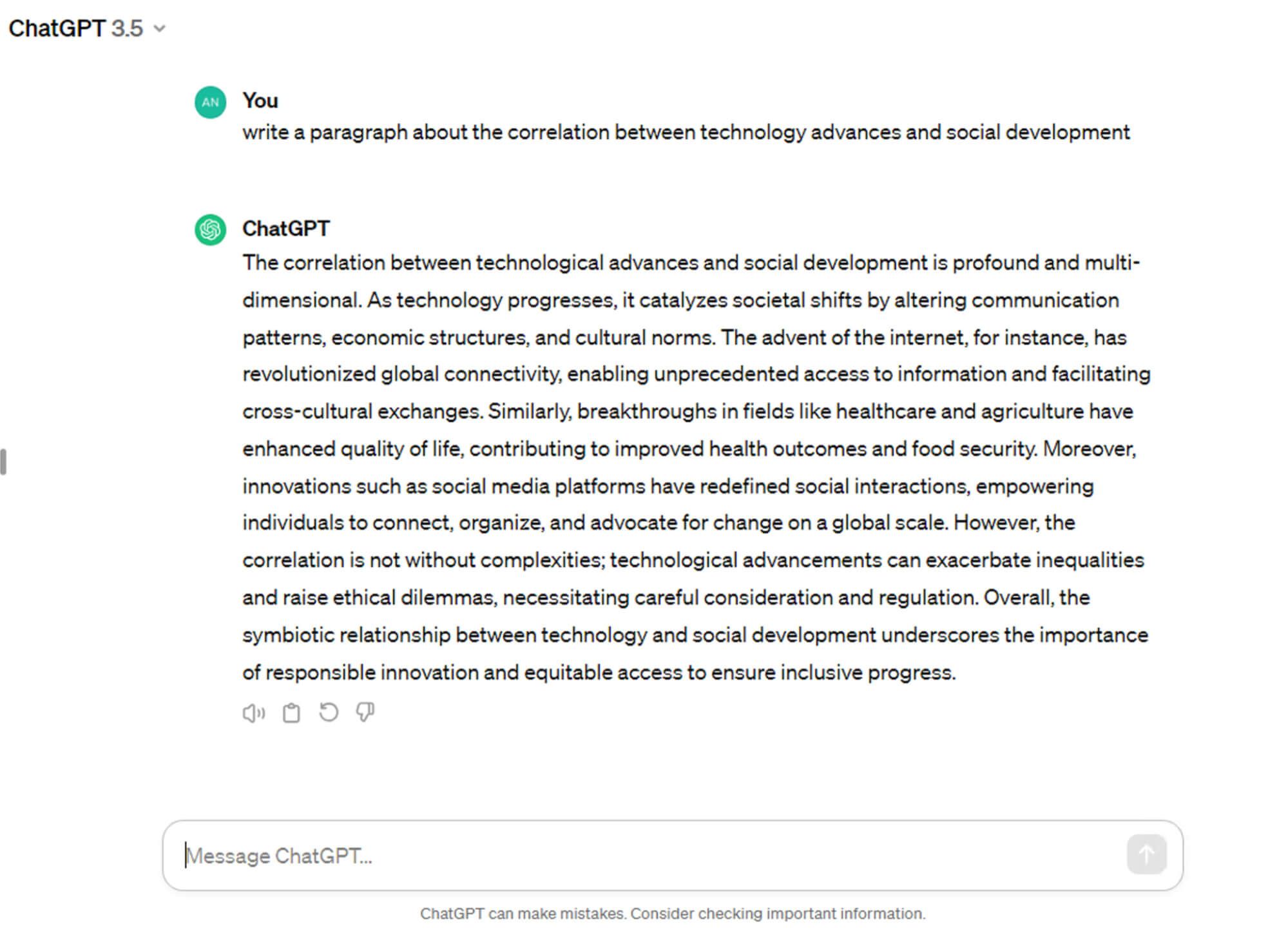Click the 3.5 version number in the header
The image size is (1288, 933).
(127, 28)
